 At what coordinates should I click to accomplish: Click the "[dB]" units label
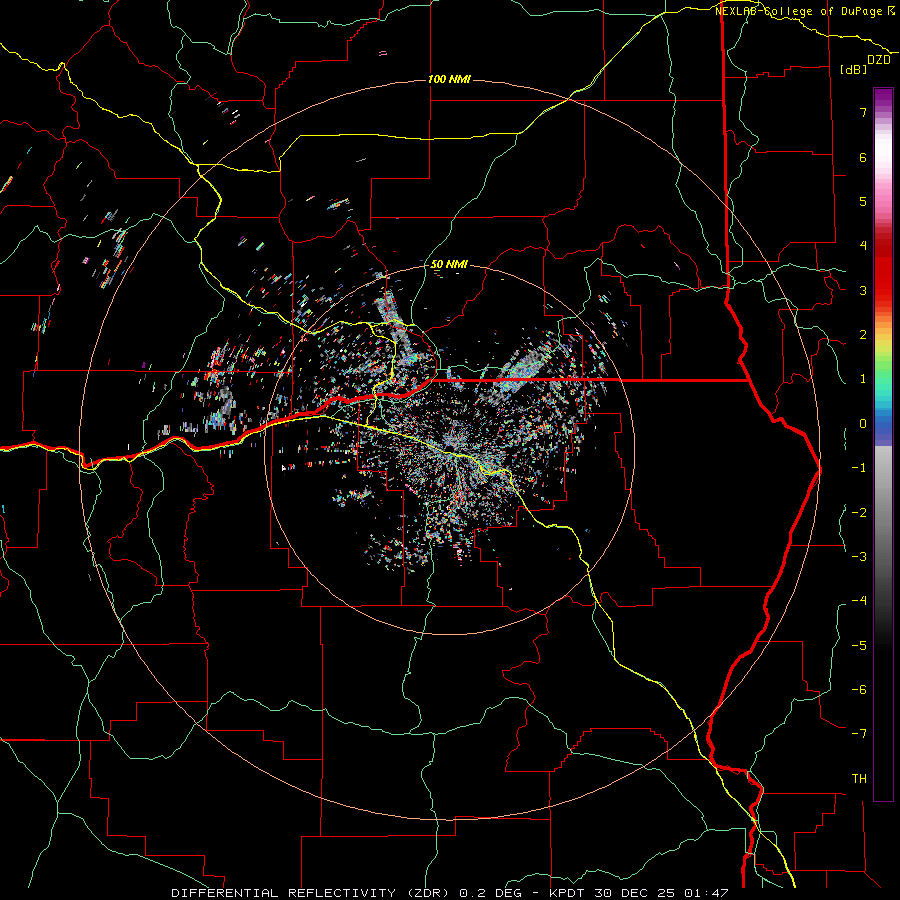(x=853, y=69)
